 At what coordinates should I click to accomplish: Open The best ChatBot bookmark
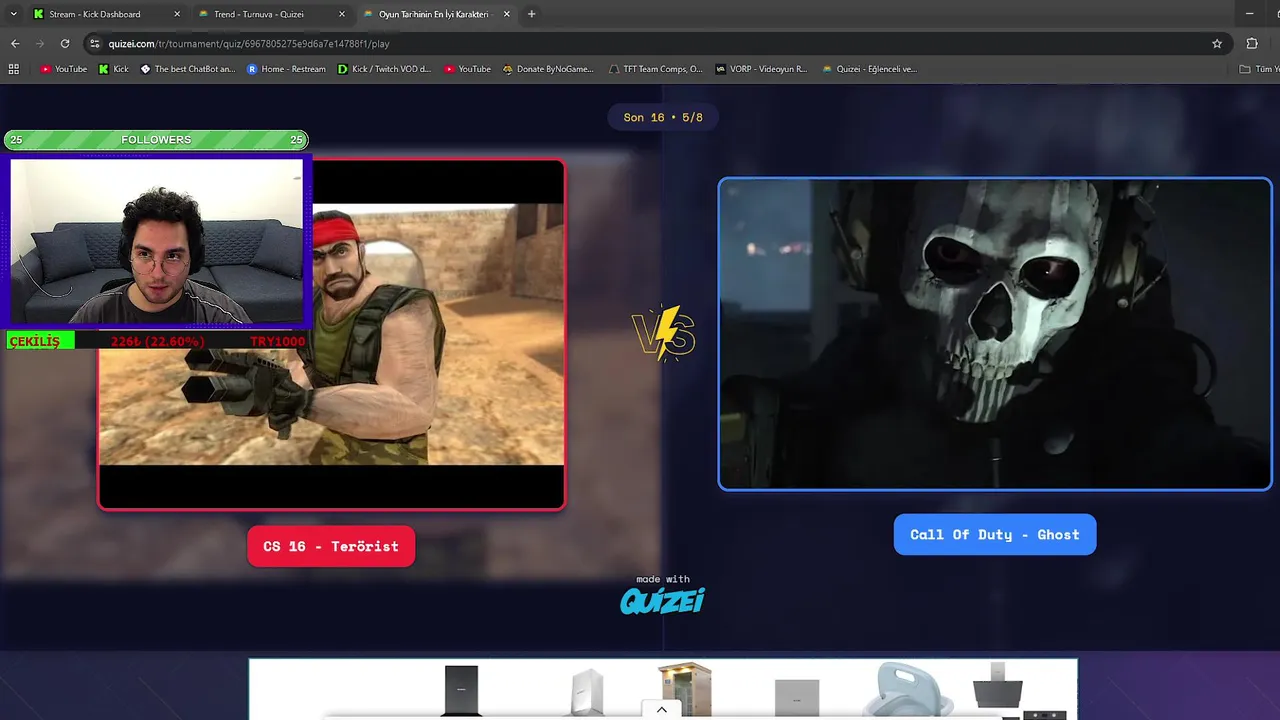(188, 69)
